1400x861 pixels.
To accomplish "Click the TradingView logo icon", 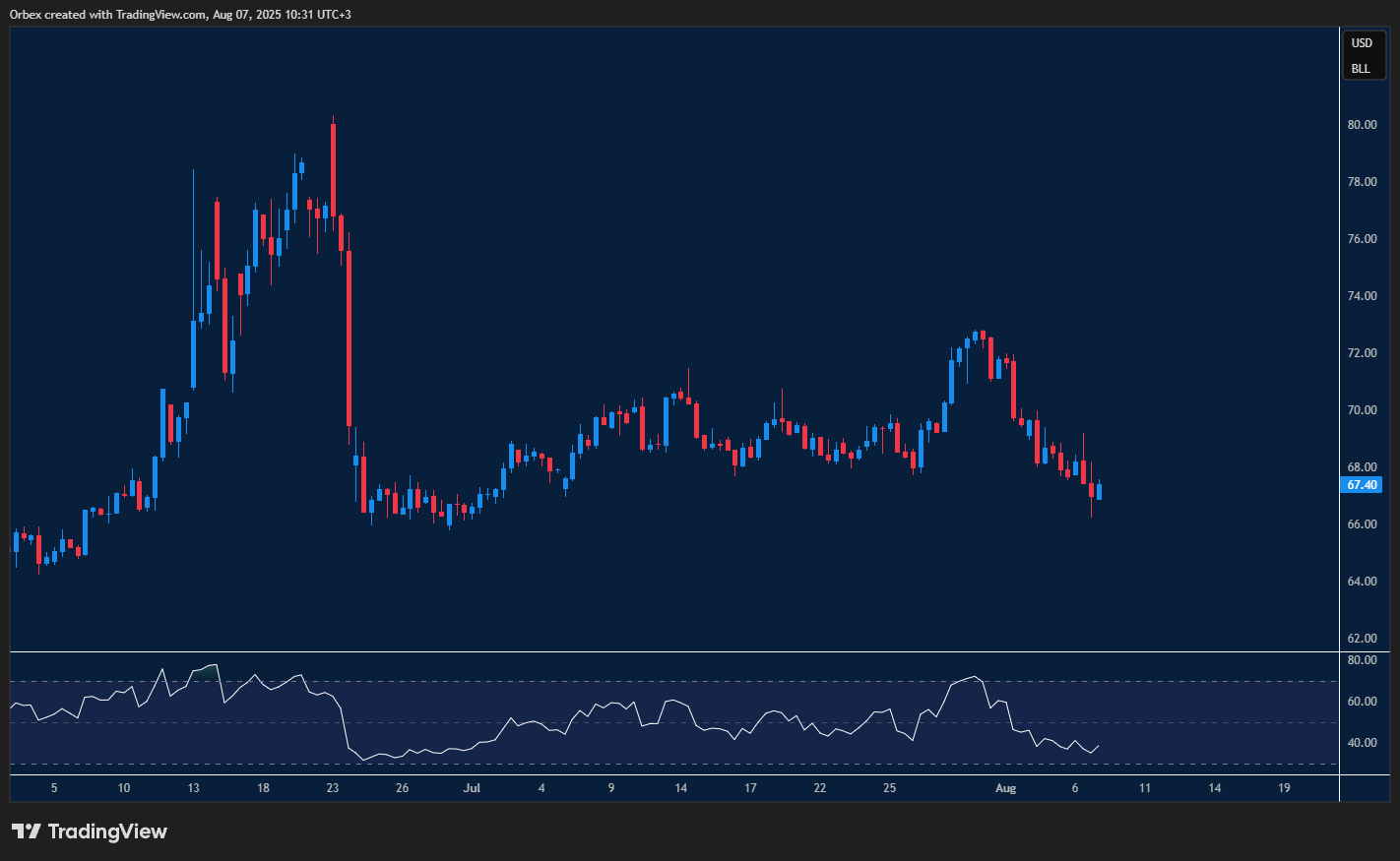I will coord(27,831).
